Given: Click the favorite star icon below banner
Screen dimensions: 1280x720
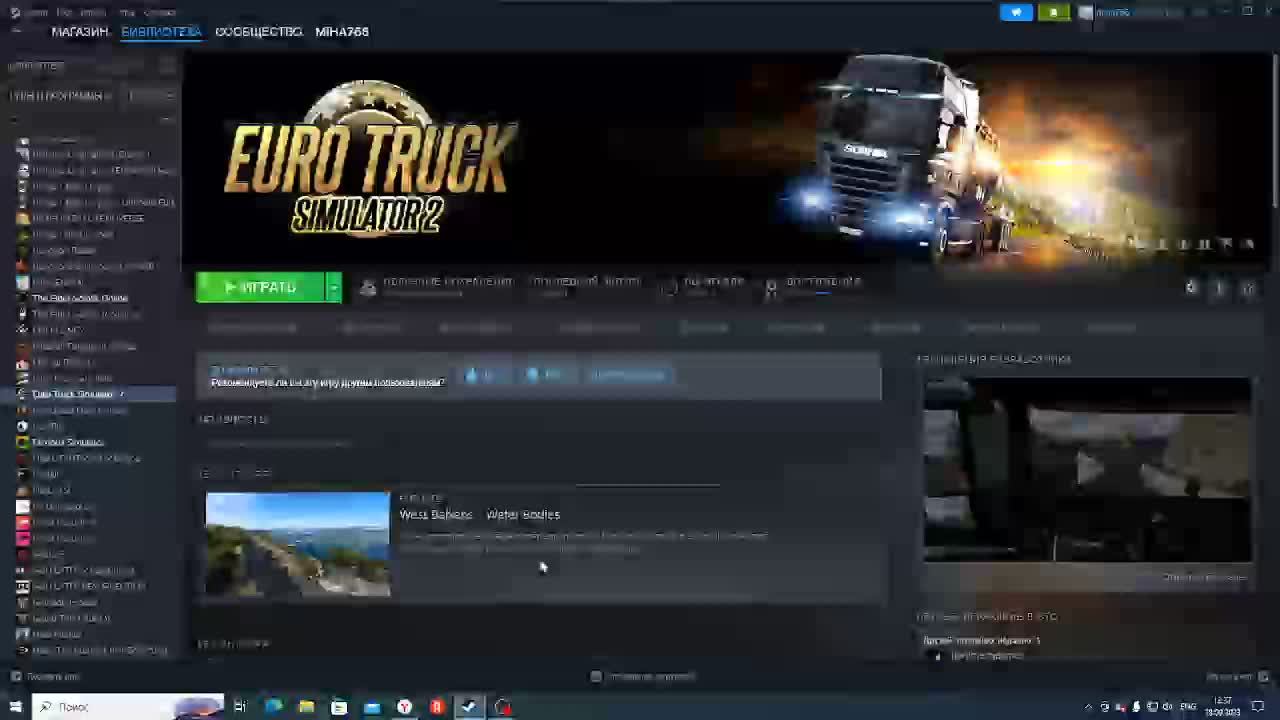Looking at the screenshot, I should 1248,288.
